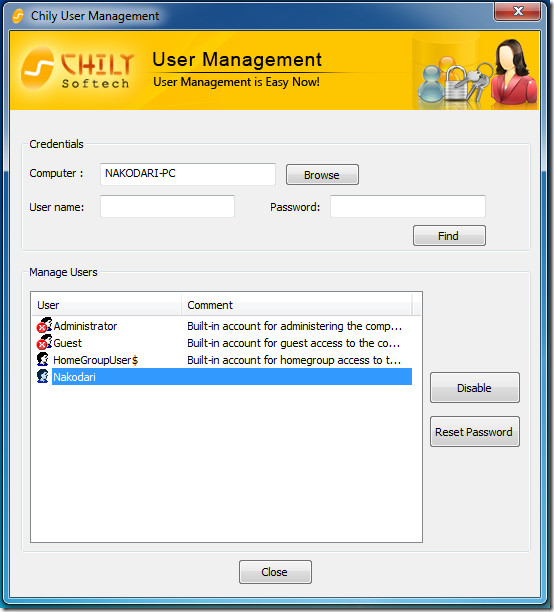Sort list by Comment column header
This screenshot has width=554, height=612.
coord(297,305)
